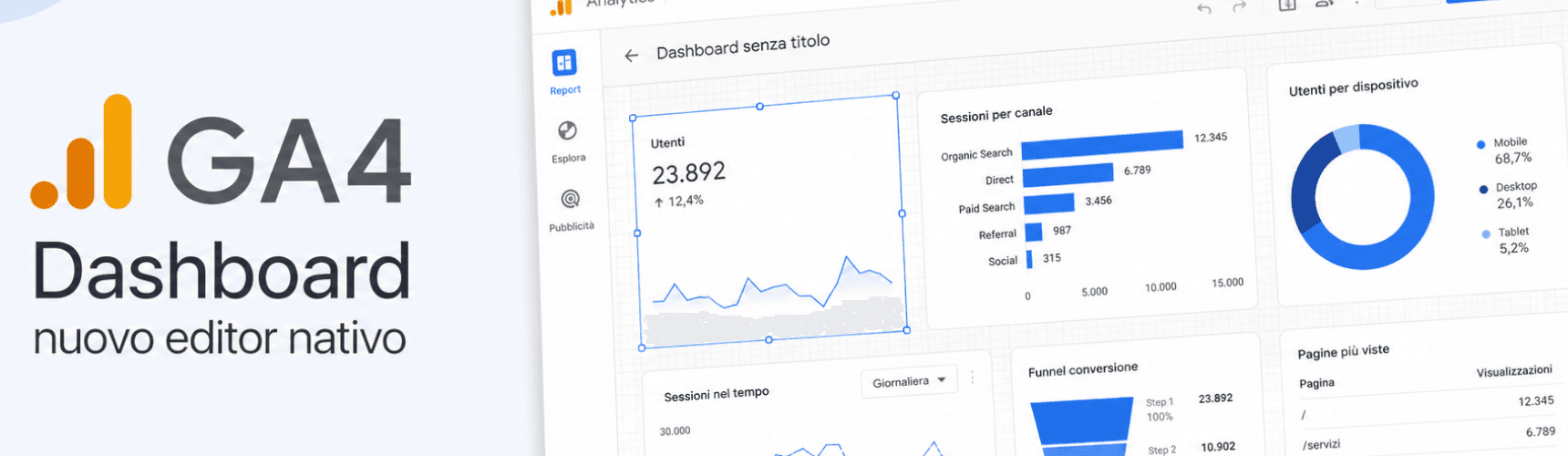1568x456 pixels.
Task: Click the Visualizzazioni column header
Action: tap(1514, 371)
